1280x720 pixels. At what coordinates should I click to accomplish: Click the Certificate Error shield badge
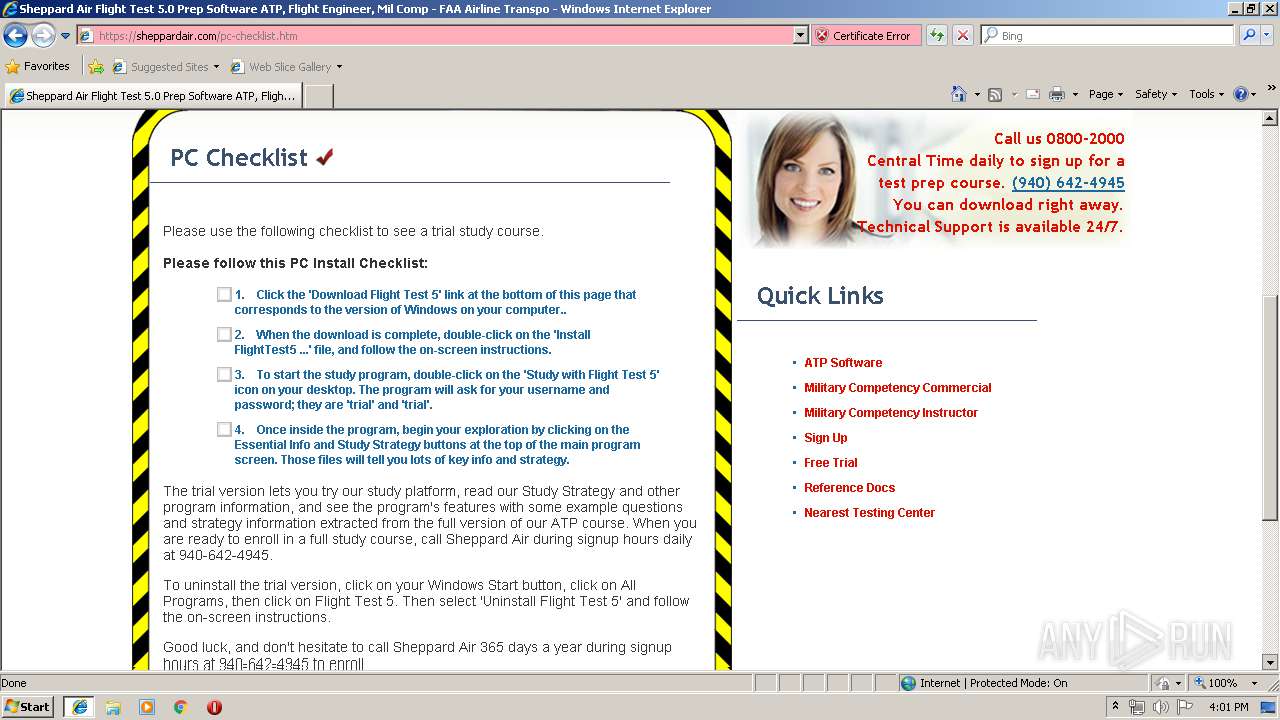(x=865, y=35)
